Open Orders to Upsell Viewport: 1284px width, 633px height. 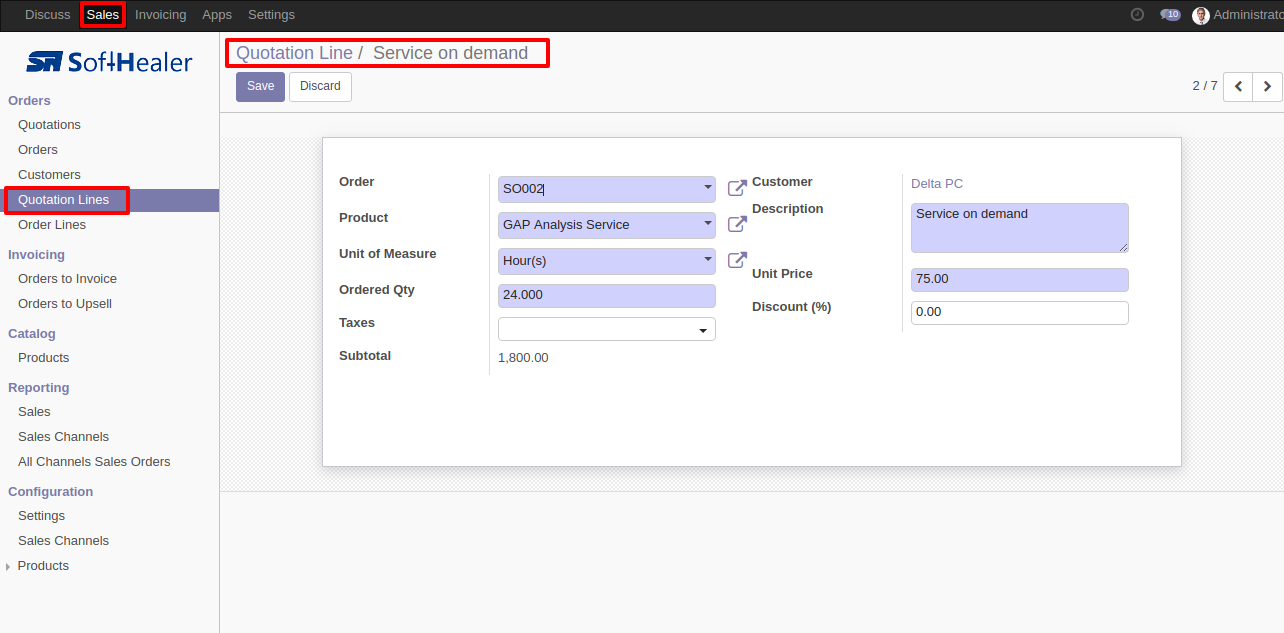click(65, 304)
